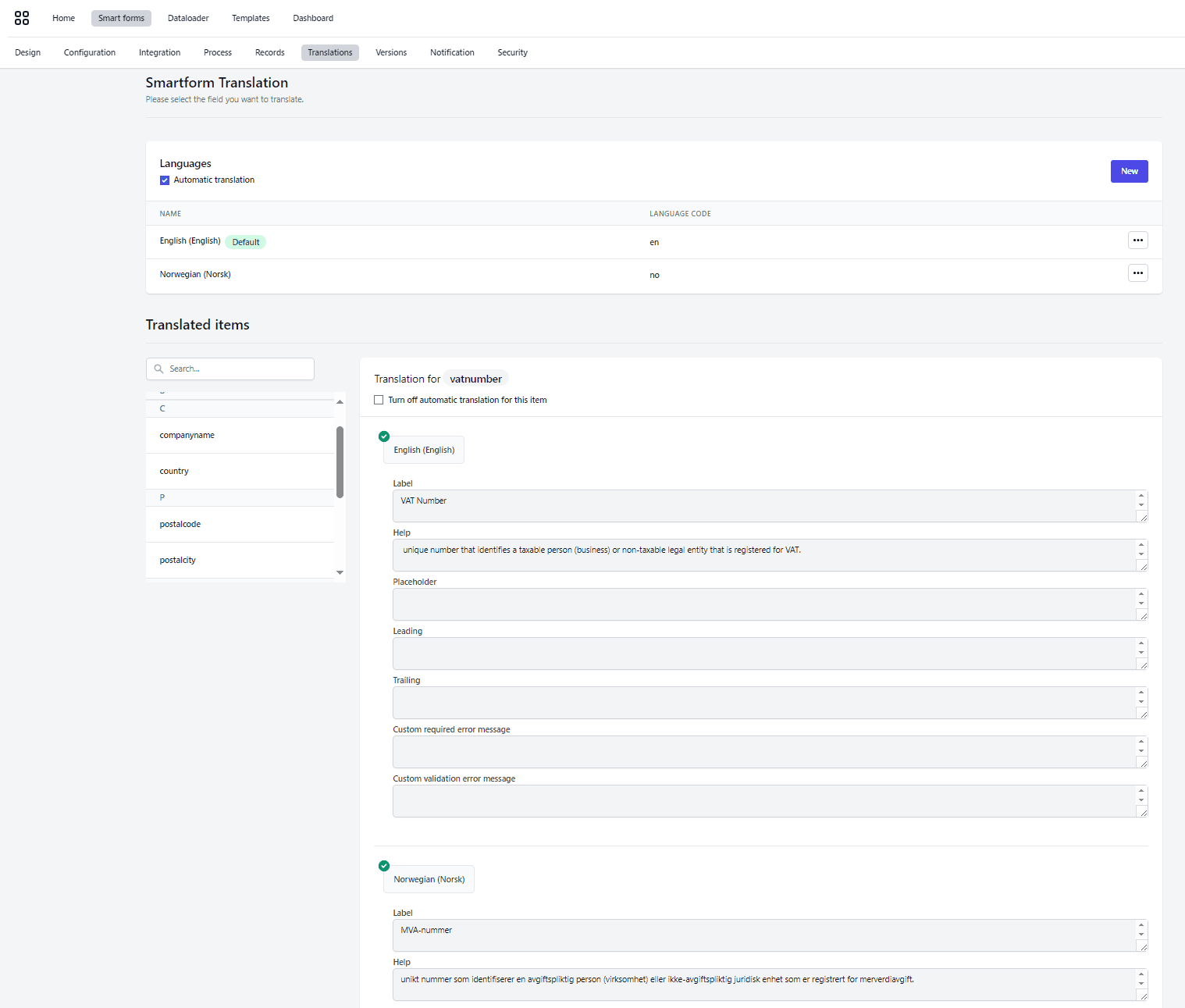Click green check icon above English section
The image size is (1185, 1008).
384,436
